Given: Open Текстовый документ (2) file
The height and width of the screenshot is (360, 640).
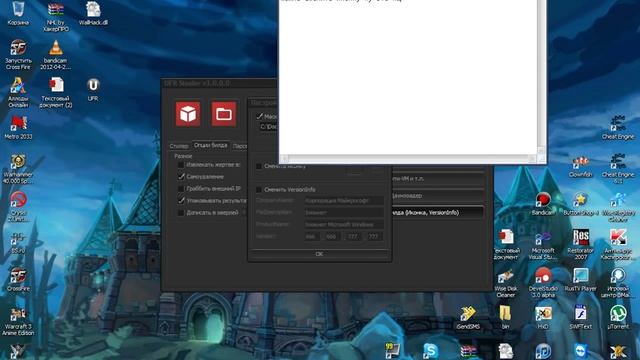Looking at the screenshot, I should click(56, 92).
